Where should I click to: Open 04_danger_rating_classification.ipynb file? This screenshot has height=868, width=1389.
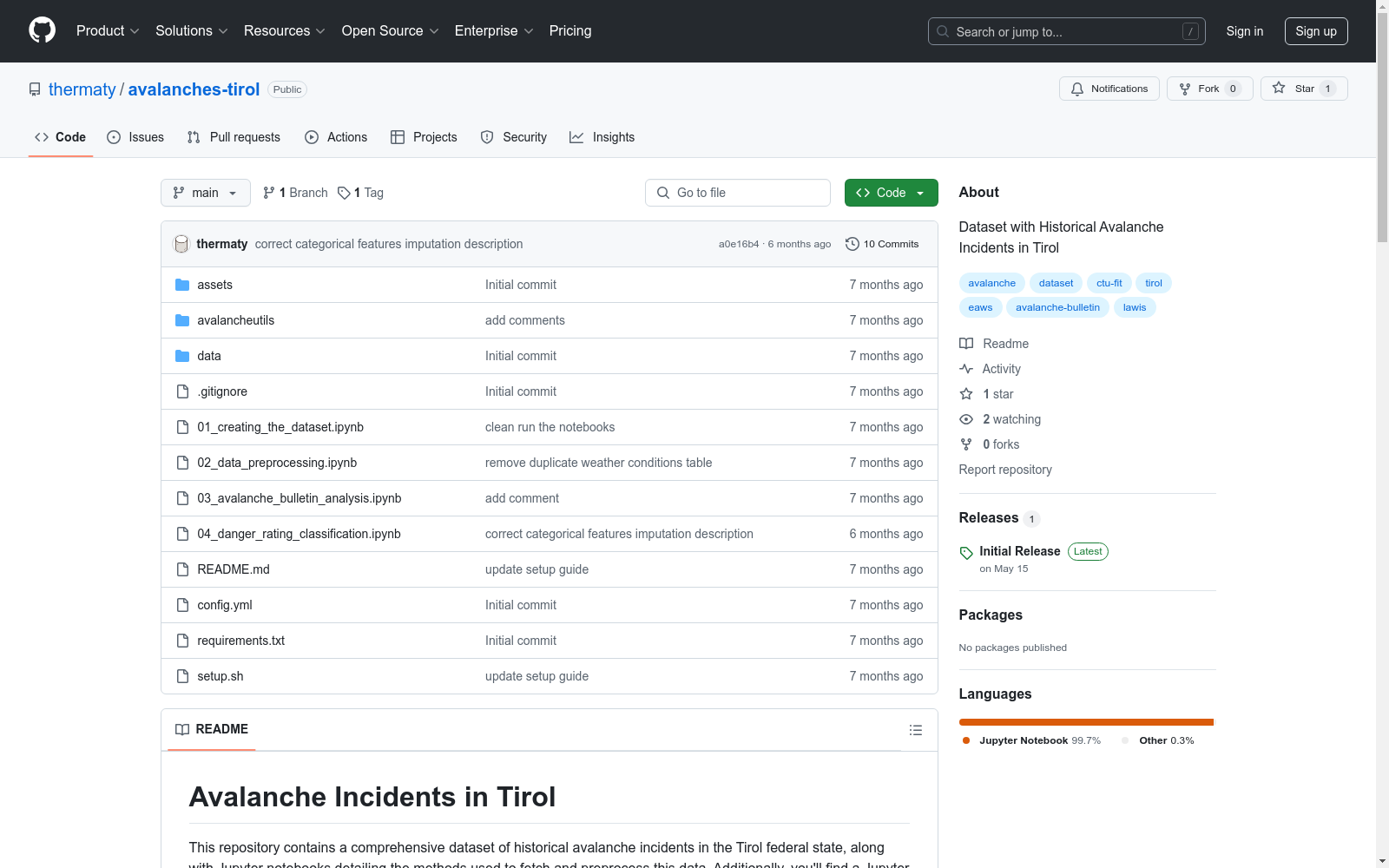pos(300,534)
